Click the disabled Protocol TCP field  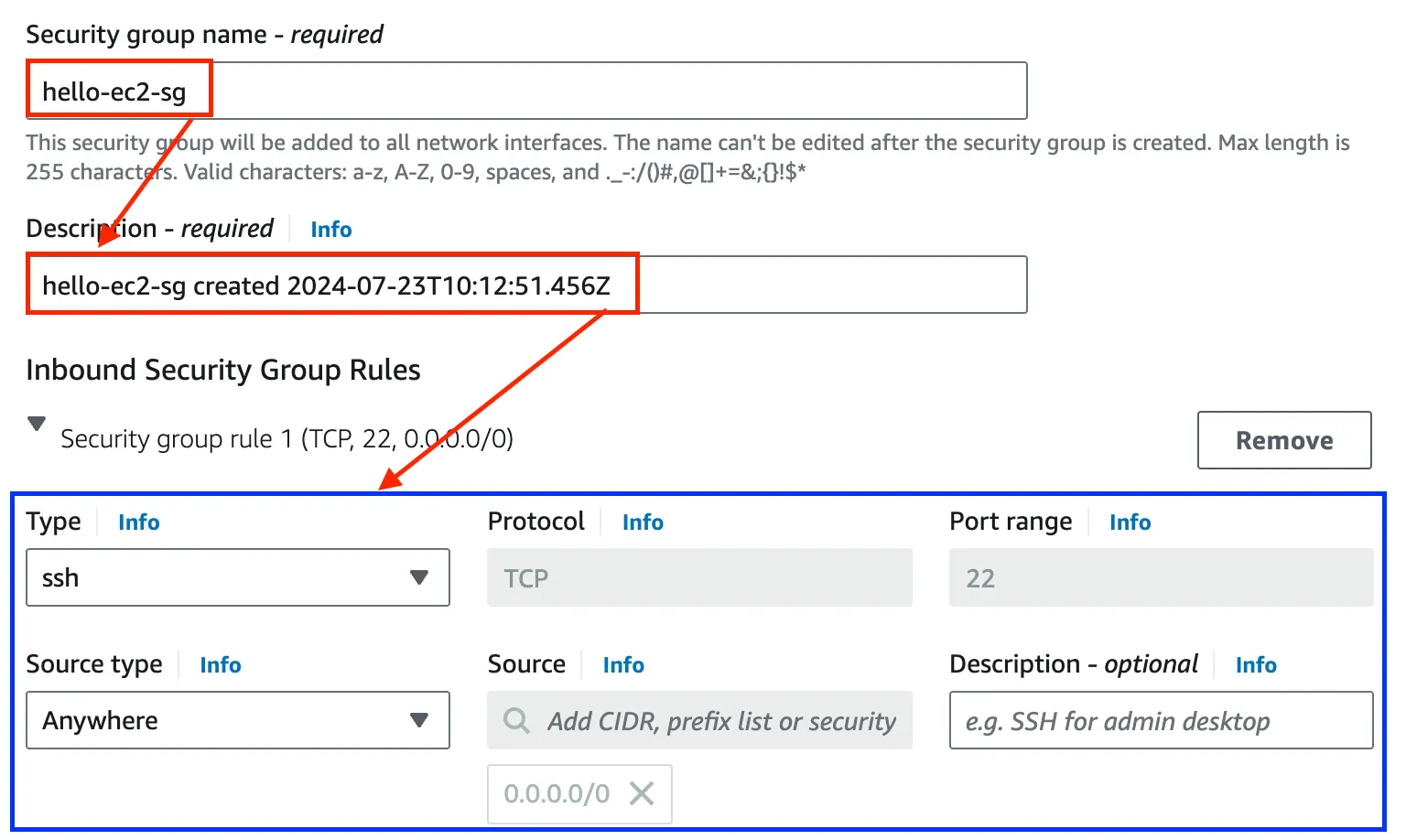pos(699,577)
